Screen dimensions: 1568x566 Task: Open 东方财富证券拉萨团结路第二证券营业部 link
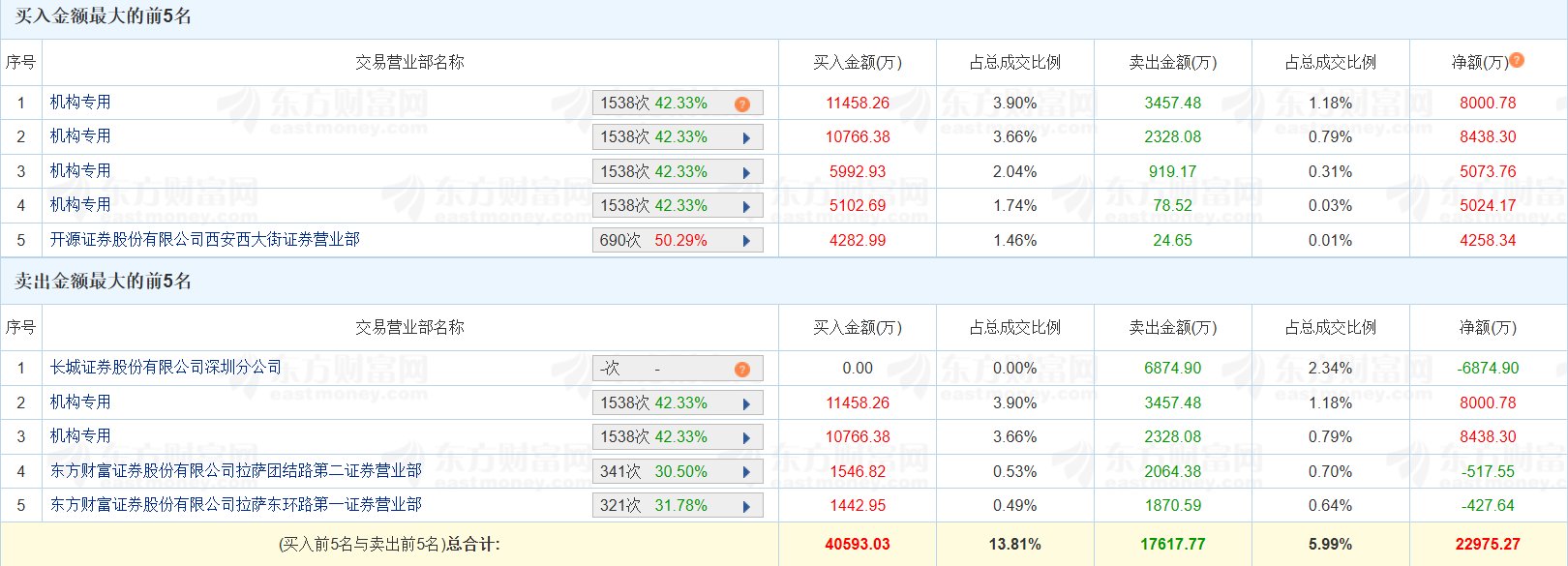pos(235,470)
